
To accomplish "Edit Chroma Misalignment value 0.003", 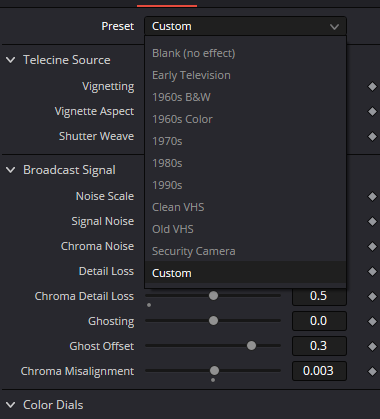I will pyautogui.click(x=319, y=371).
